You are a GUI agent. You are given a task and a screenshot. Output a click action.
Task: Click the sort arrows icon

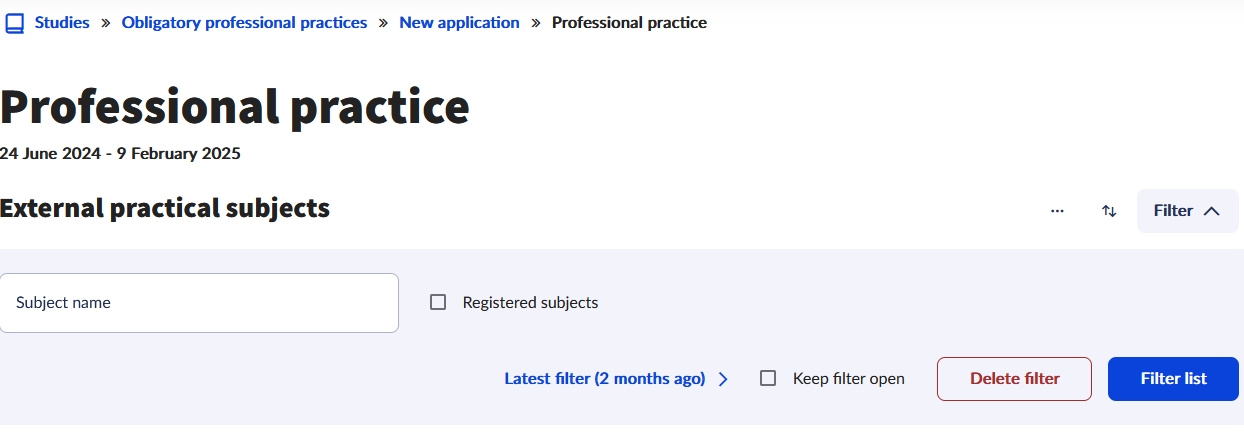pyautogui.click(x=1109, y=211)
